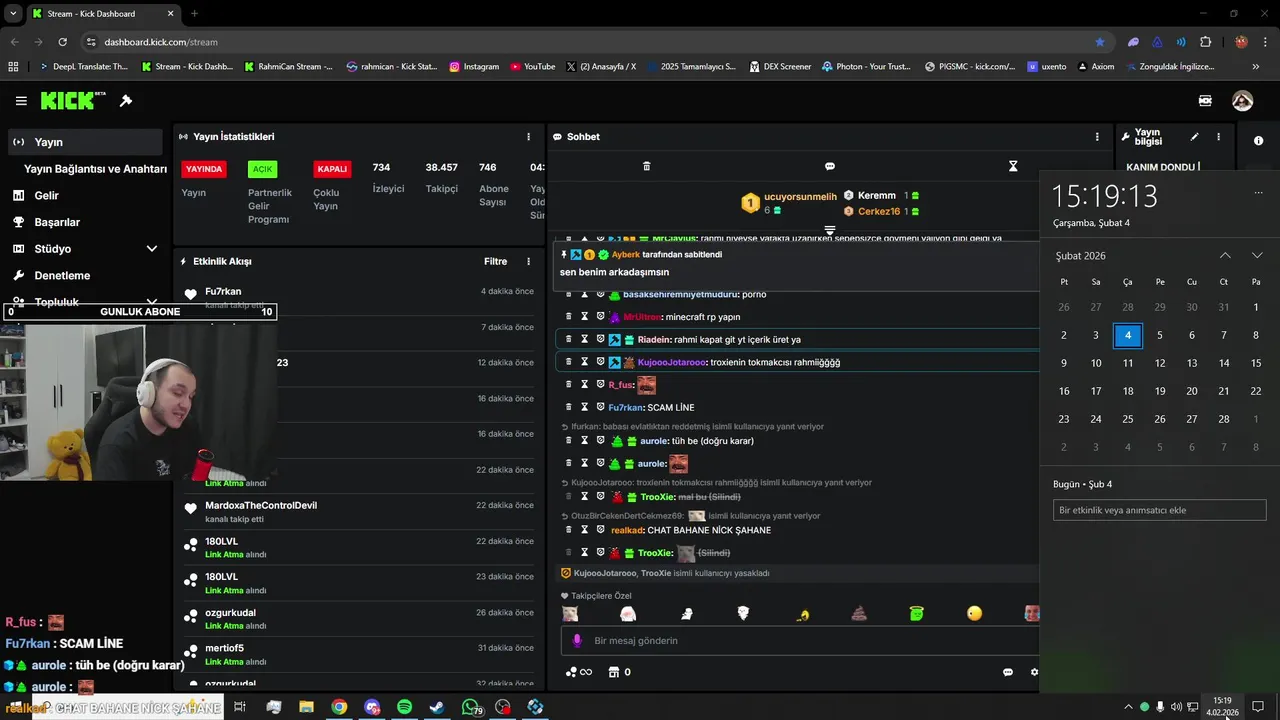Viewport: 1280px width, 720px height.
Task: Open Yayın İstatistikleri three-dot menu
Action: [529, 137]
